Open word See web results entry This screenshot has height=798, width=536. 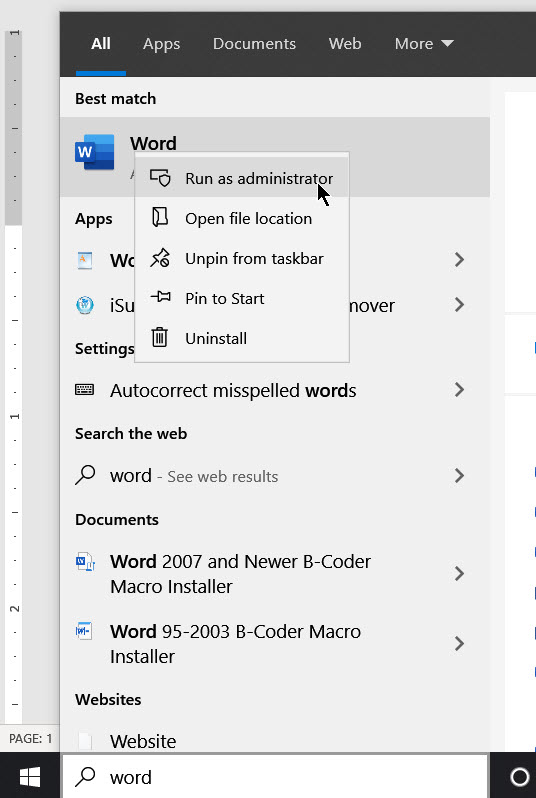point(275,476)
